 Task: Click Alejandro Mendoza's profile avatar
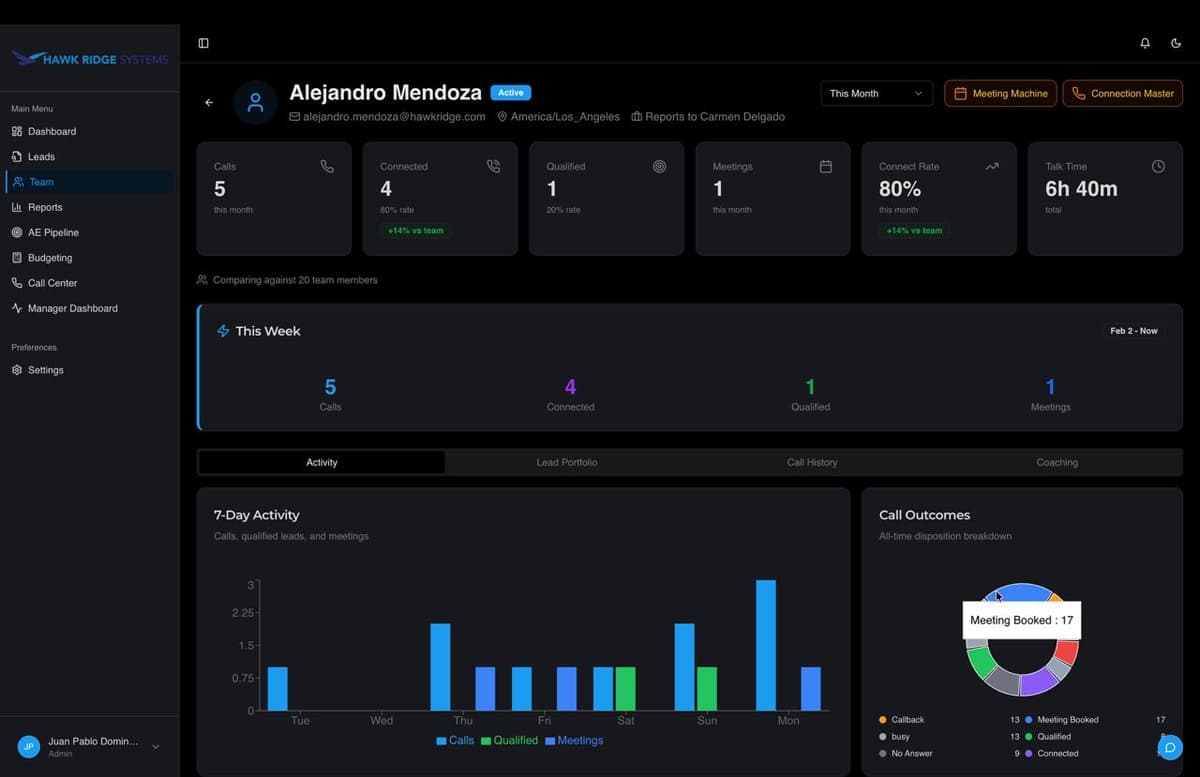click(x=255, y=102)
